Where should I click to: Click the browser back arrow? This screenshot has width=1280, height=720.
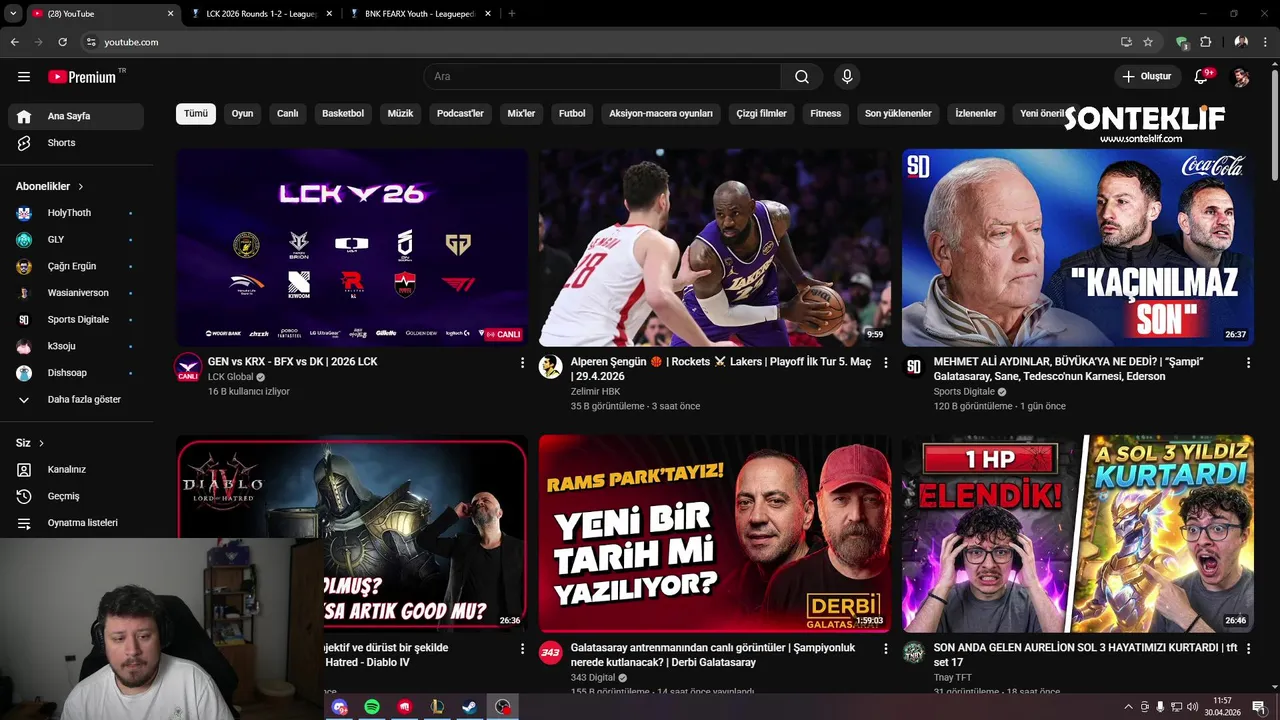(15, 42)
